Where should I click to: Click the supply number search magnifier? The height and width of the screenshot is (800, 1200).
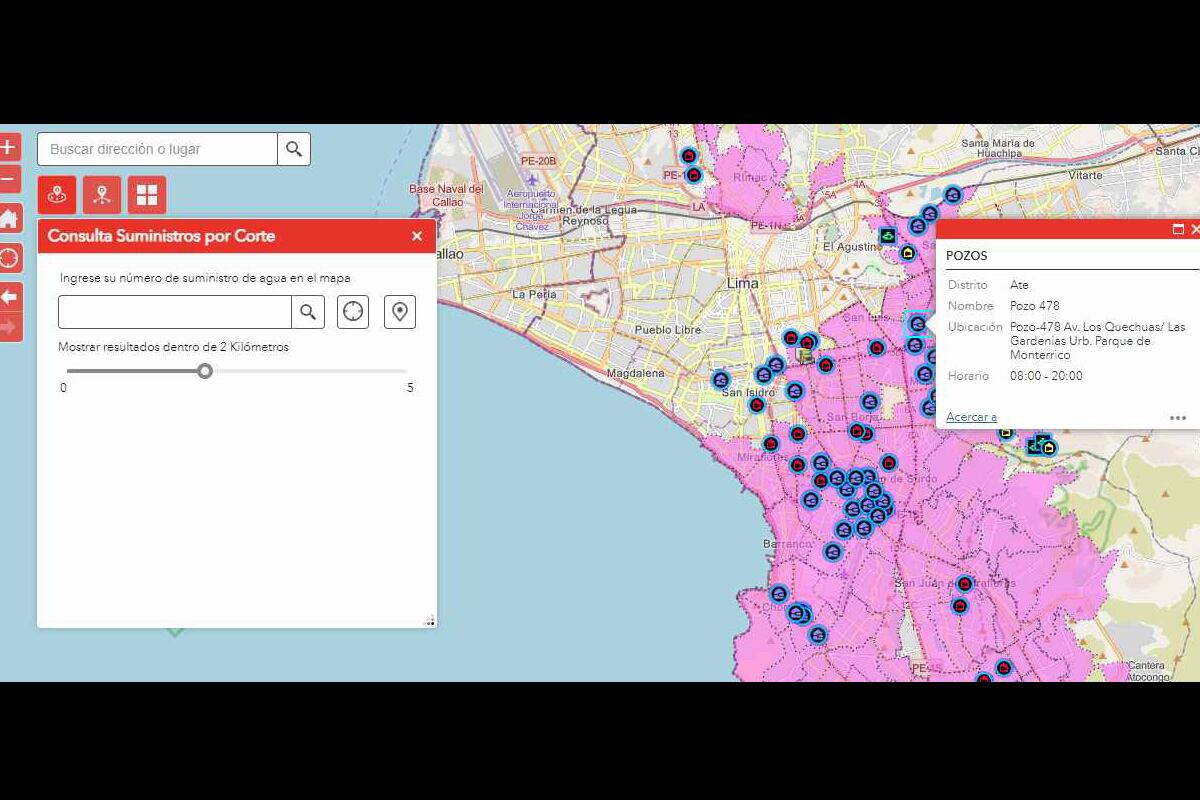pyautogui.click(x=308, y=312)
